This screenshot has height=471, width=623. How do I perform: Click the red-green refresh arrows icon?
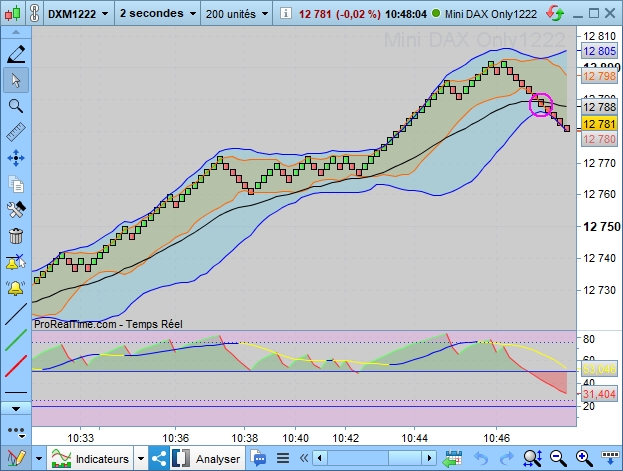pos(555,14)
